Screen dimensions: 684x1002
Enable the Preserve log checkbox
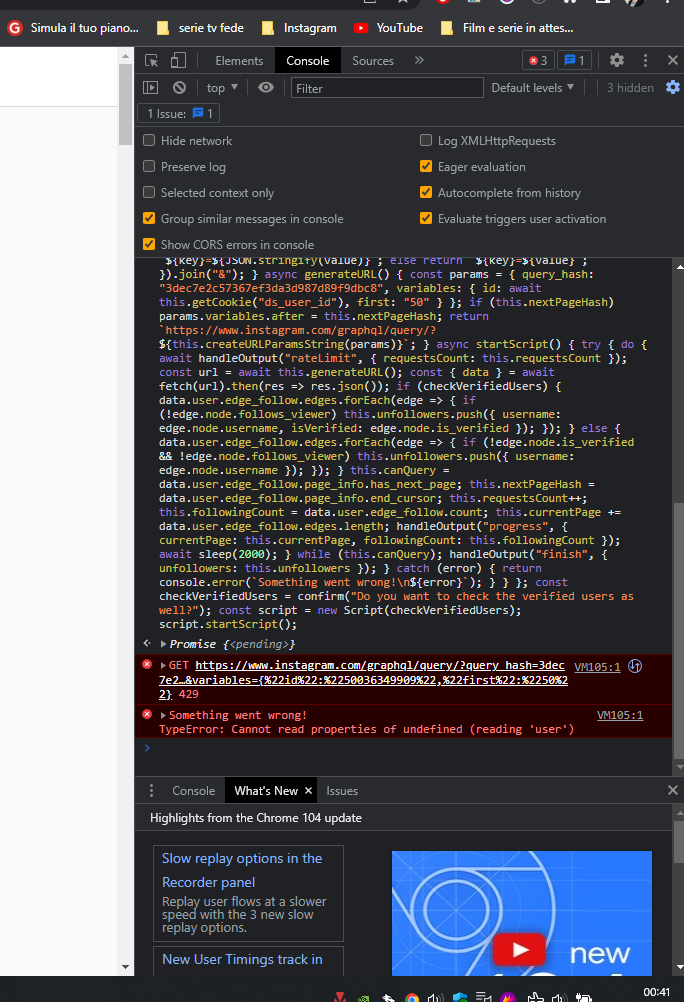coord(149,166)
